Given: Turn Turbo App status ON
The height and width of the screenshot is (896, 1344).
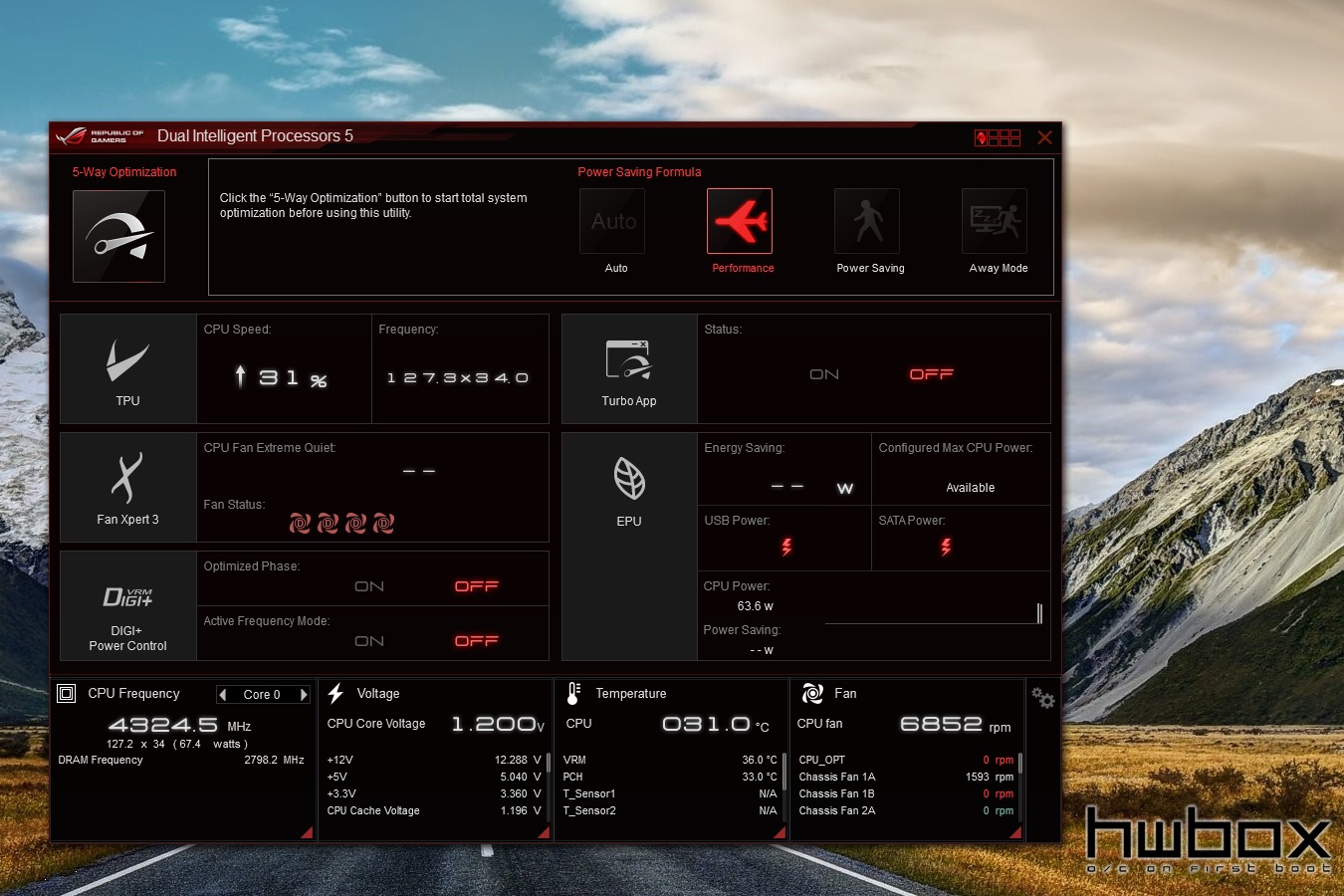Looking at the screenshot, I should tap(824, 374).
